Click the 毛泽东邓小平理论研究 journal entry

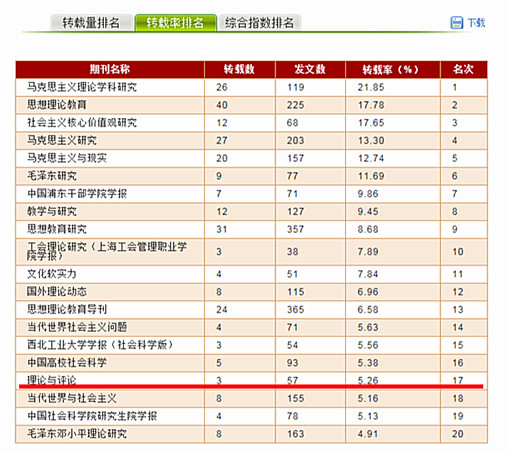point(77,434)
